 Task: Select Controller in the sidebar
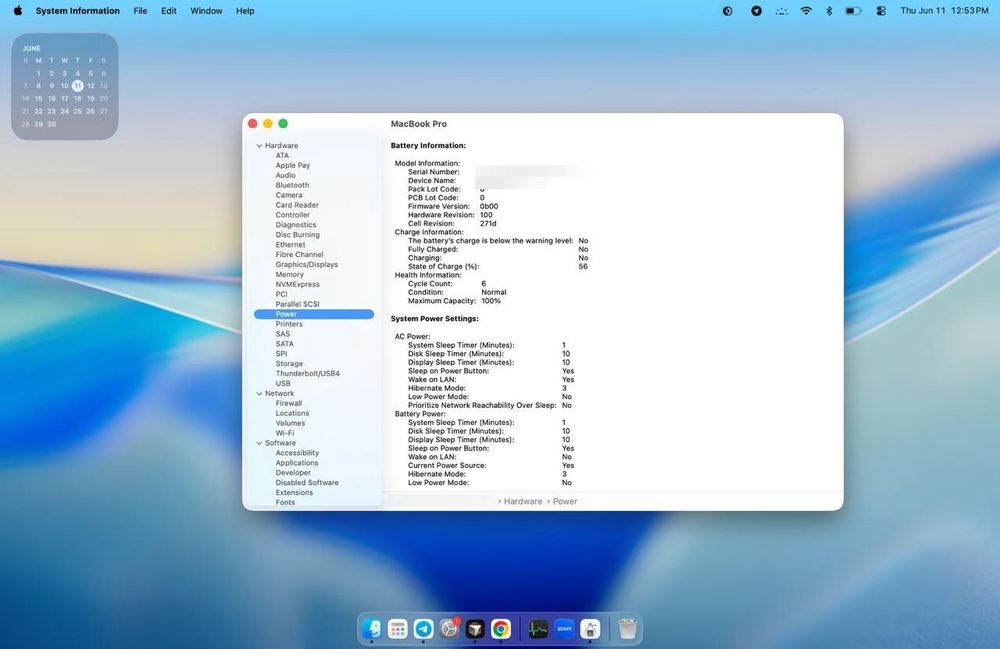click(293, 215)
